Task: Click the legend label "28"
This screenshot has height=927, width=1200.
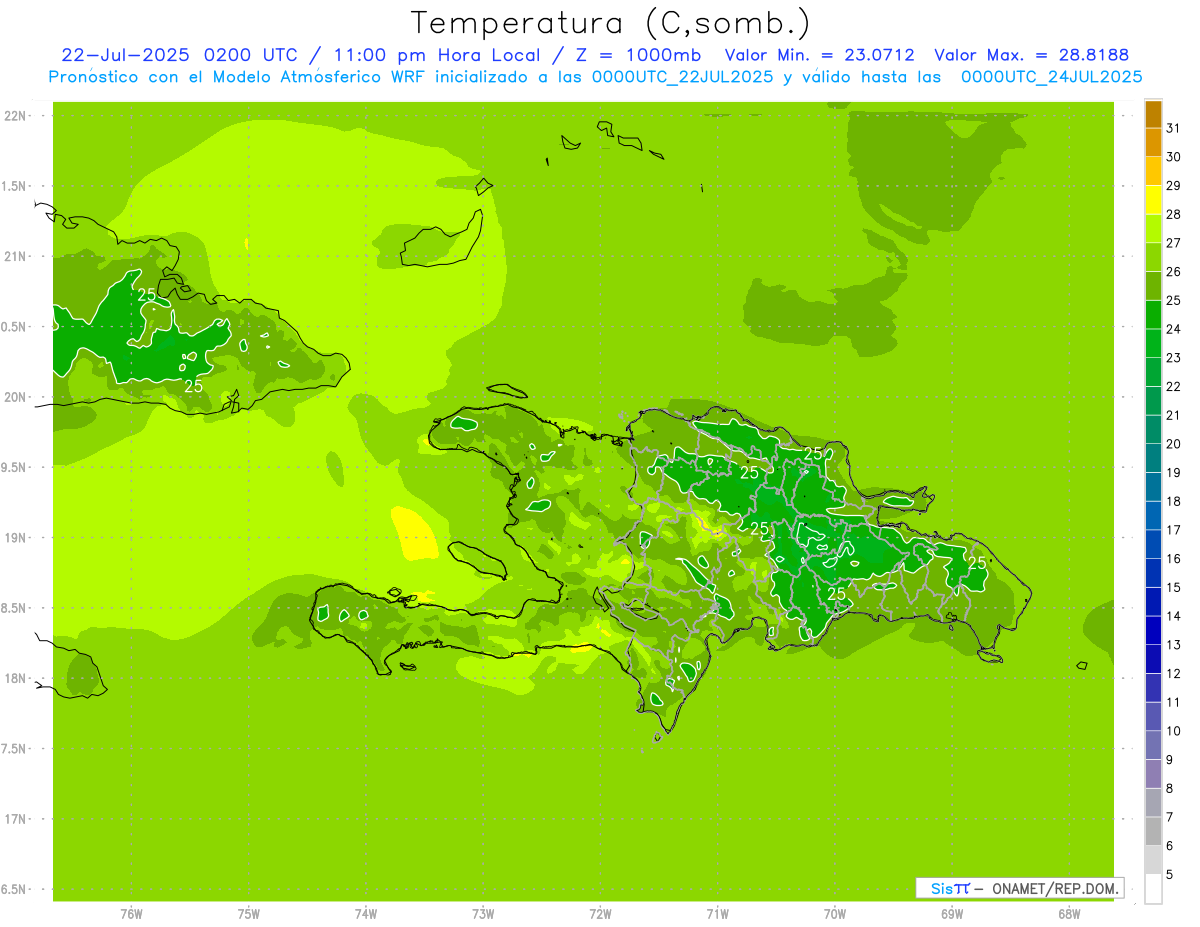Action: pyautogui.click(x=1173, y=214)
